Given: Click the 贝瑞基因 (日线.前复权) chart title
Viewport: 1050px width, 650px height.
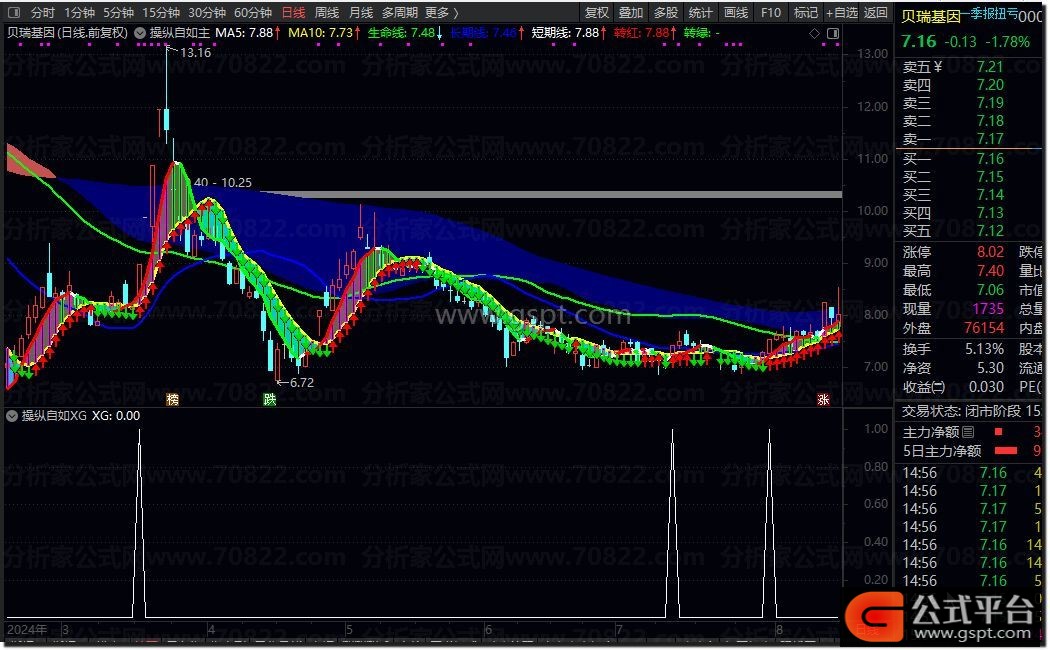Looking at the screenshot, I should point(67,33).
